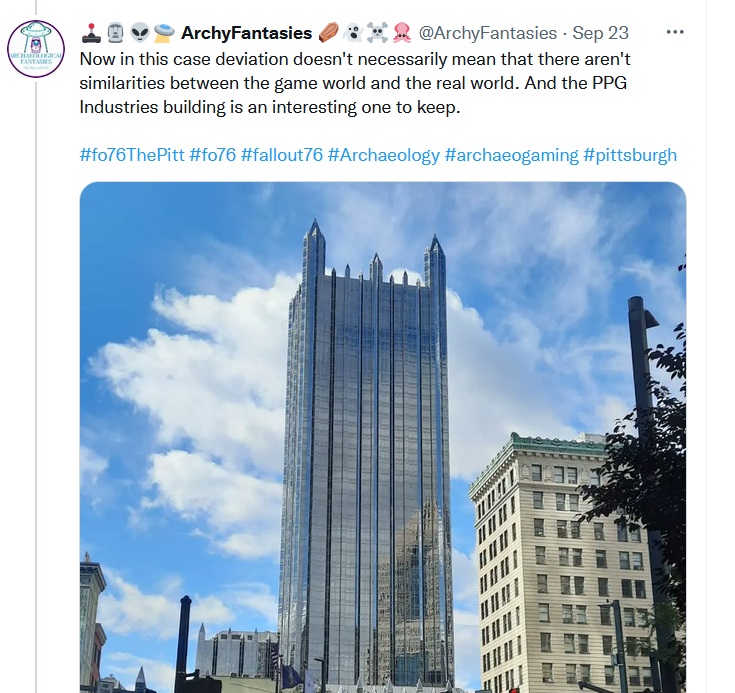The image size is (735, 693).
Task: Click the ghost emoji
Action: coord(353,32)
